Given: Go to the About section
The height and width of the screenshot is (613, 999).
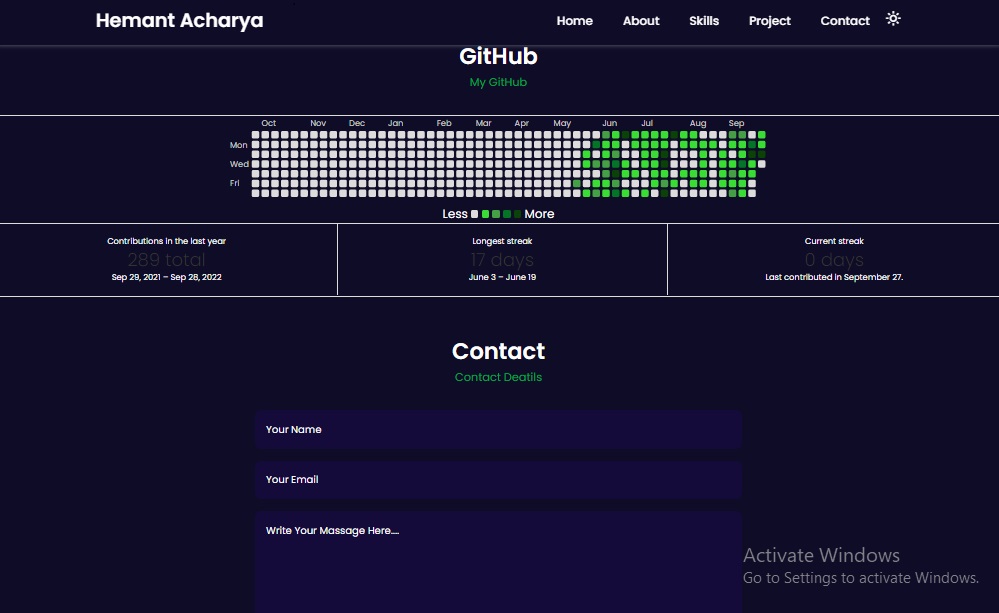Looking at the screenshot, I should (x=641, y=21).
